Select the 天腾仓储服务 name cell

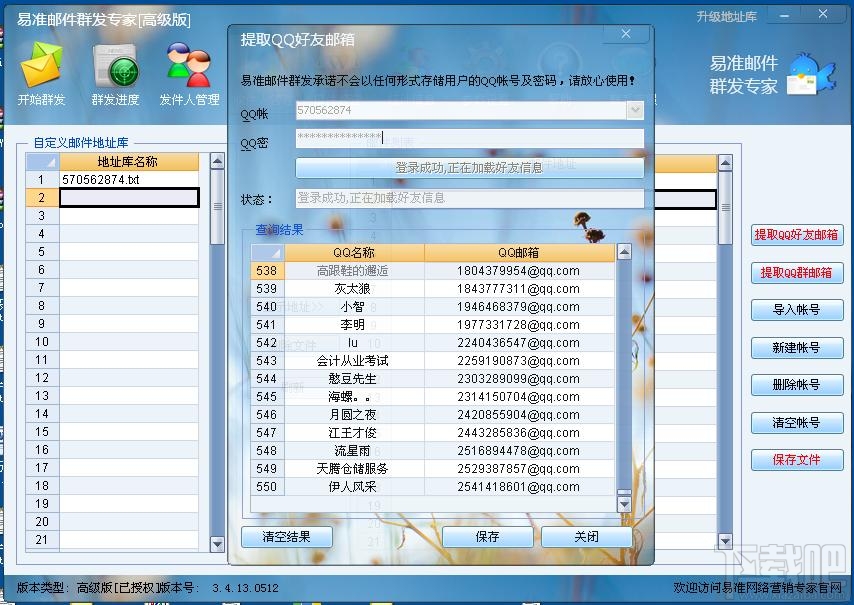(354, 468)
